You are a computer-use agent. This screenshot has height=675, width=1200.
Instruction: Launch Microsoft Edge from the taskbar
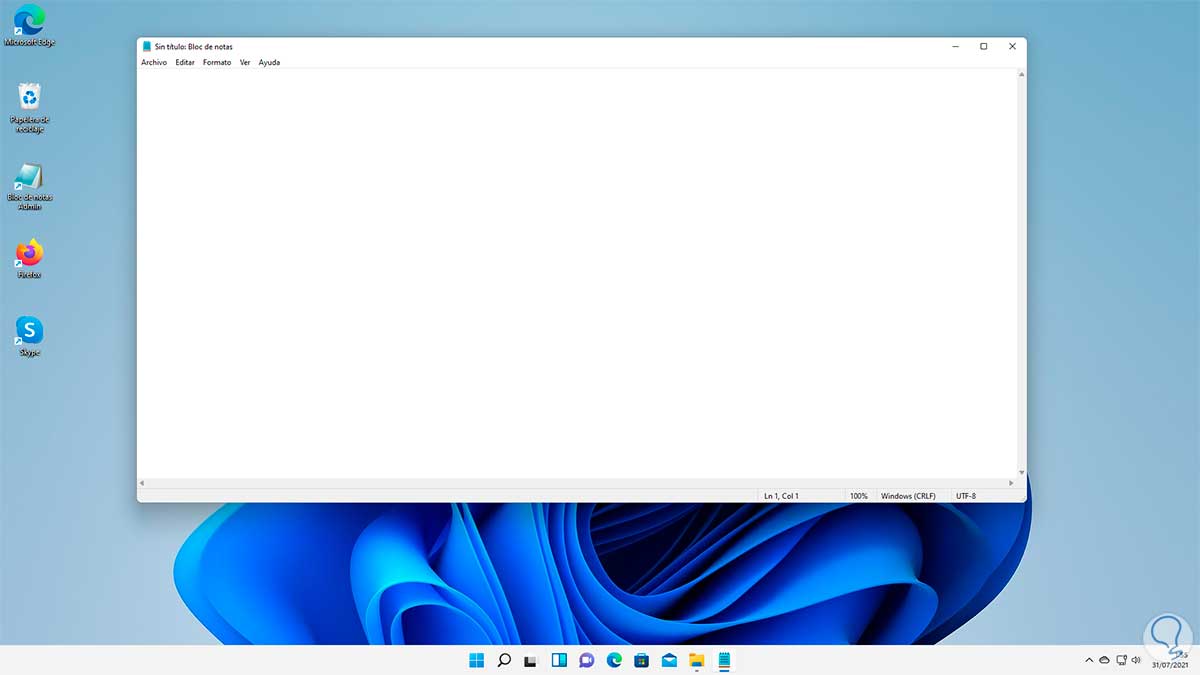pos(614,660)
